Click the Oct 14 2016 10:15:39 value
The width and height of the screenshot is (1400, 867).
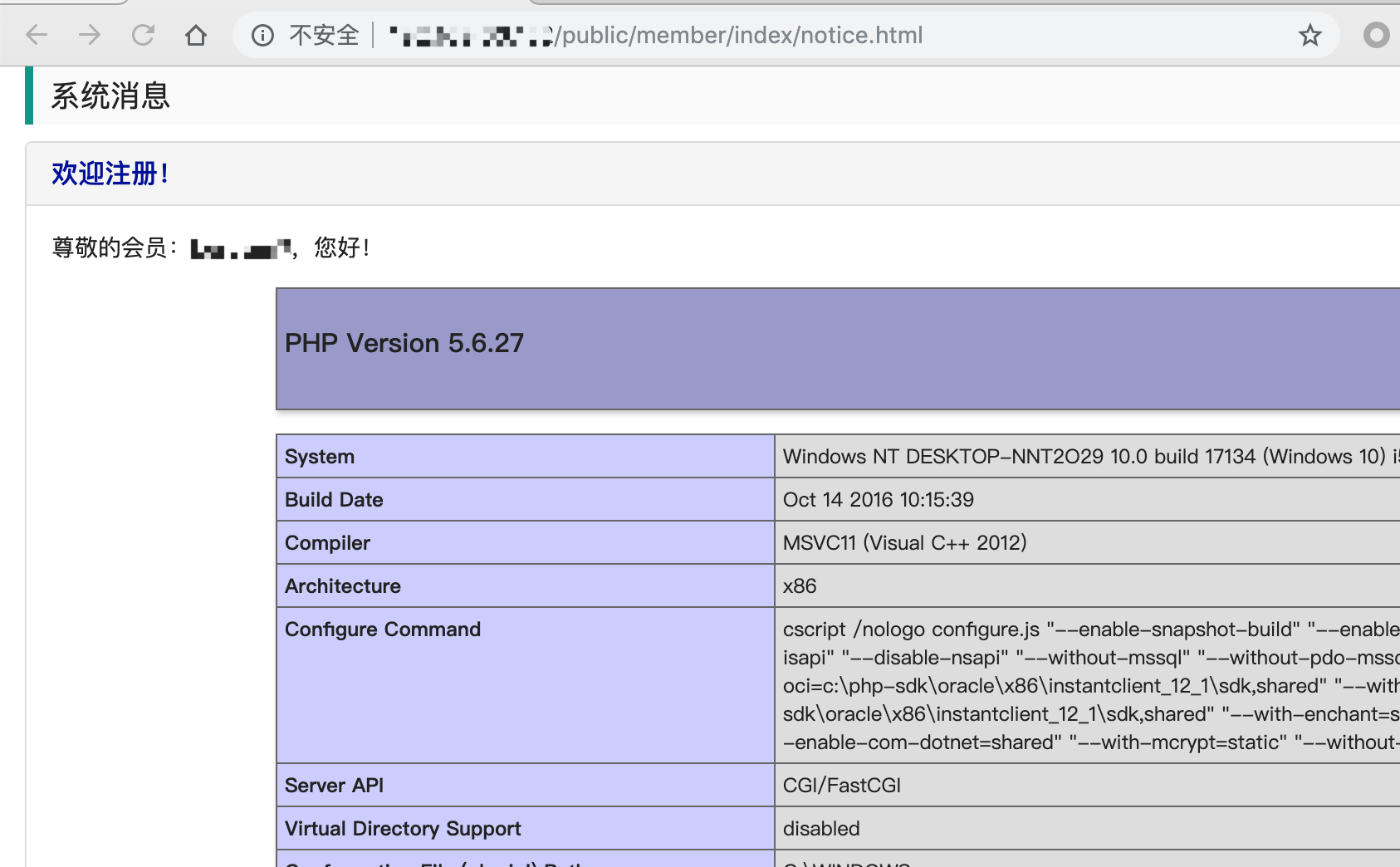coord(1087,499)
